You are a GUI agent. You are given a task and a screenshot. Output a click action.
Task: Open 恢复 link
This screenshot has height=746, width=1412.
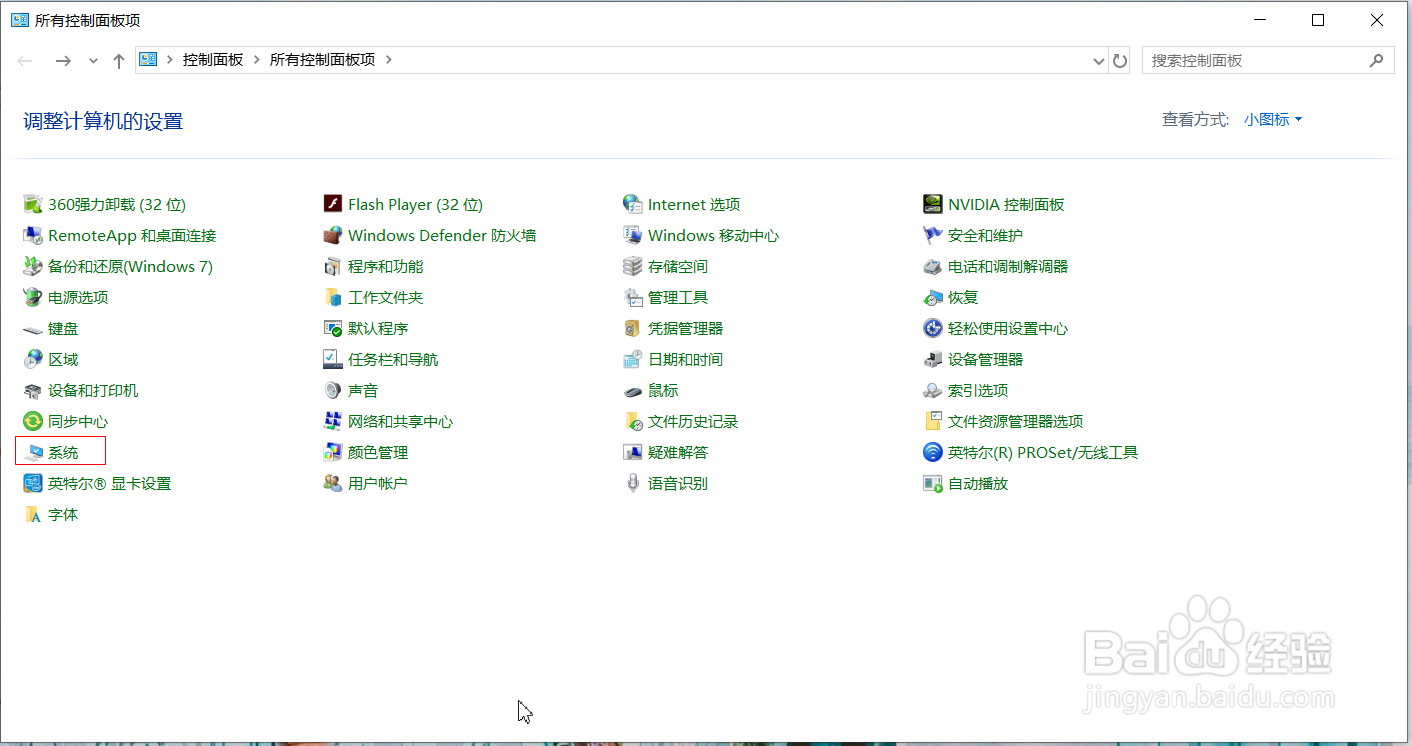(x=963, y=297)
